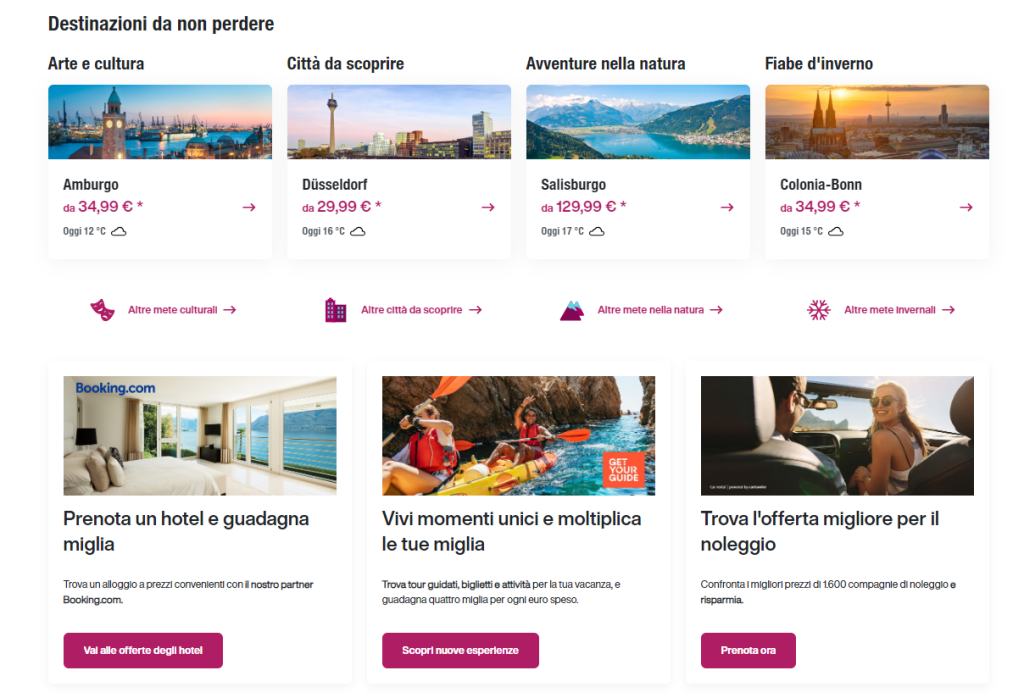This screenshot has width=1024, height=698.
Task: Click the snowflake winter icon
Action: (x=819, y=310)
